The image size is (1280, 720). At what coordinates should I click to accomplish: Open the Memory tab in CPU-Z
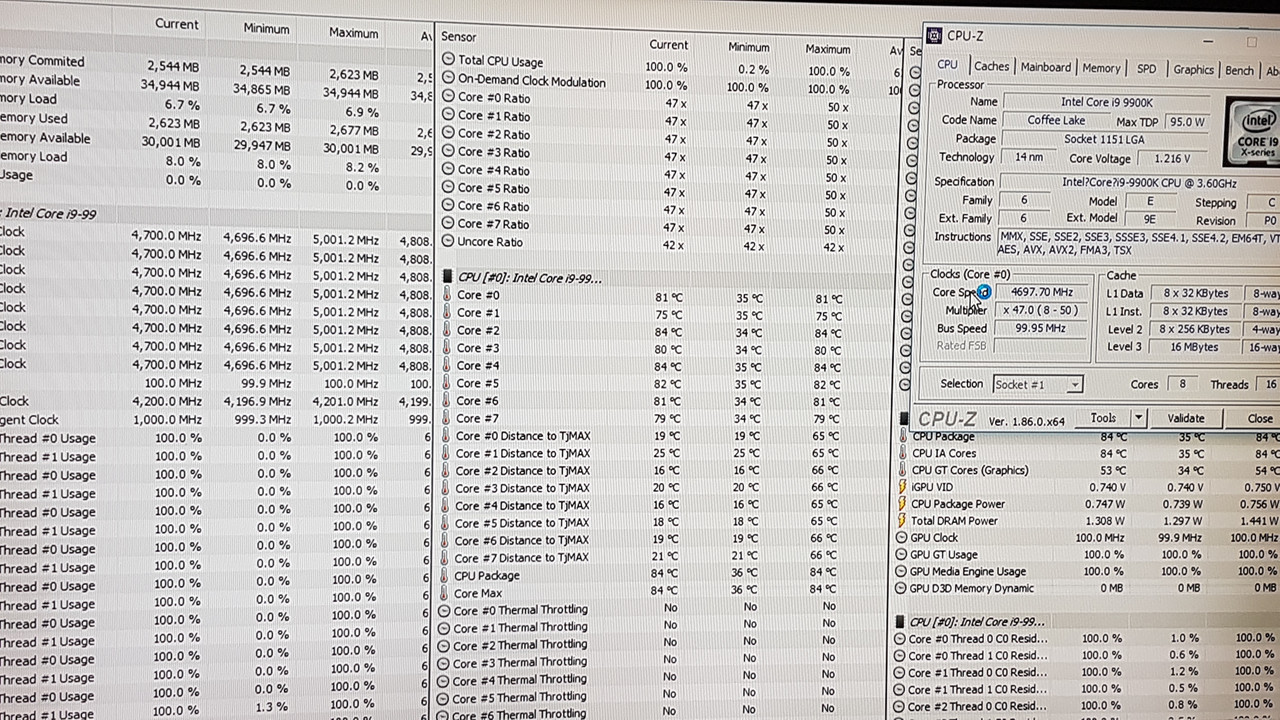(x=1101, y=68)
